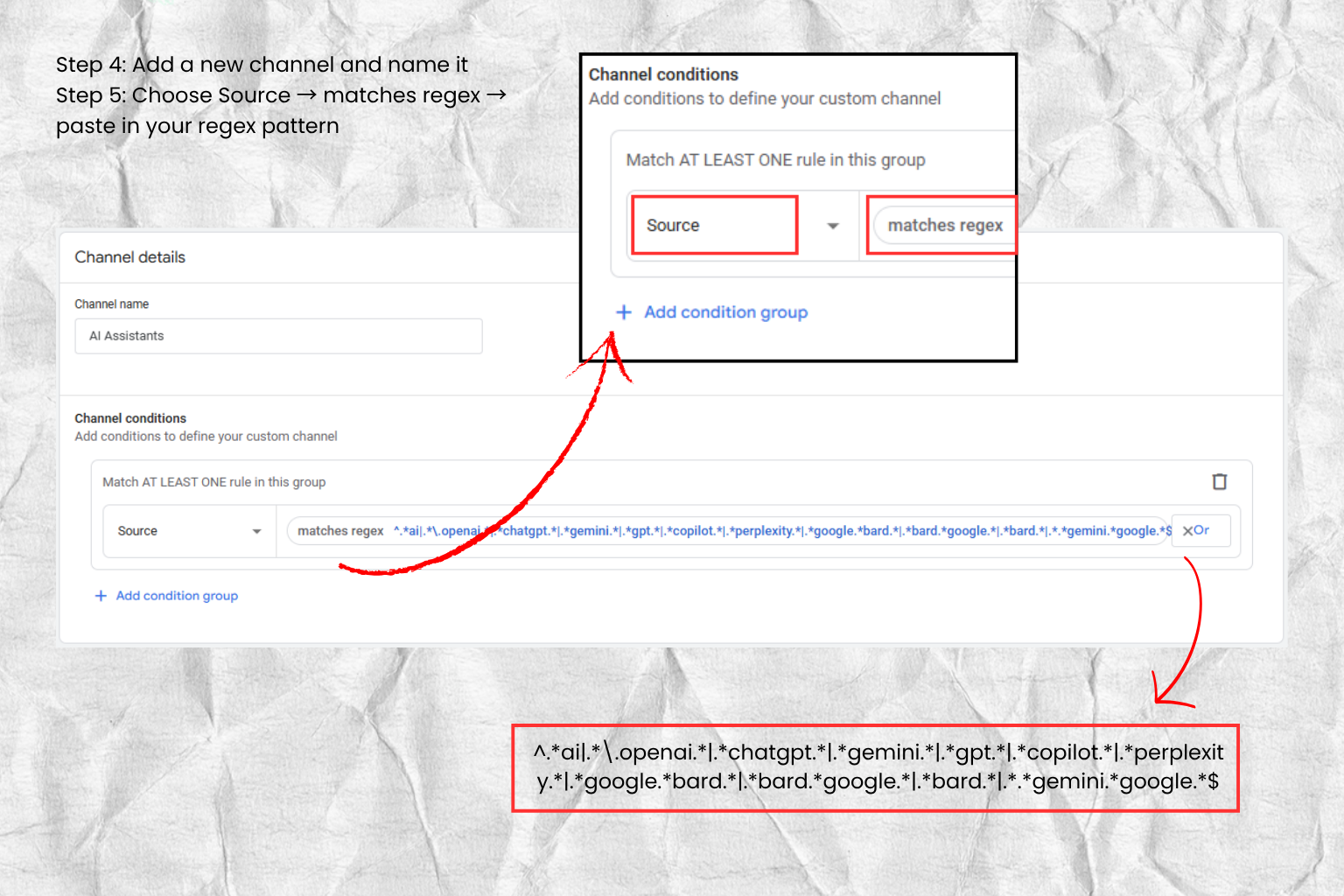Click the bold Channel conditions title in the callout
The width and height of the screenshot is (1344, 896).
coord(663,74)
